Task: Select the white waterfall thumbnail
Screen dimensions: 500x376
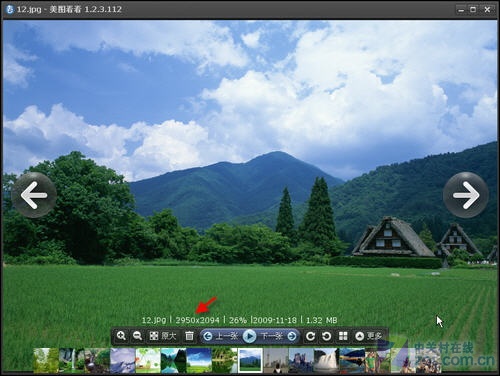Action: tap(326, 360)
